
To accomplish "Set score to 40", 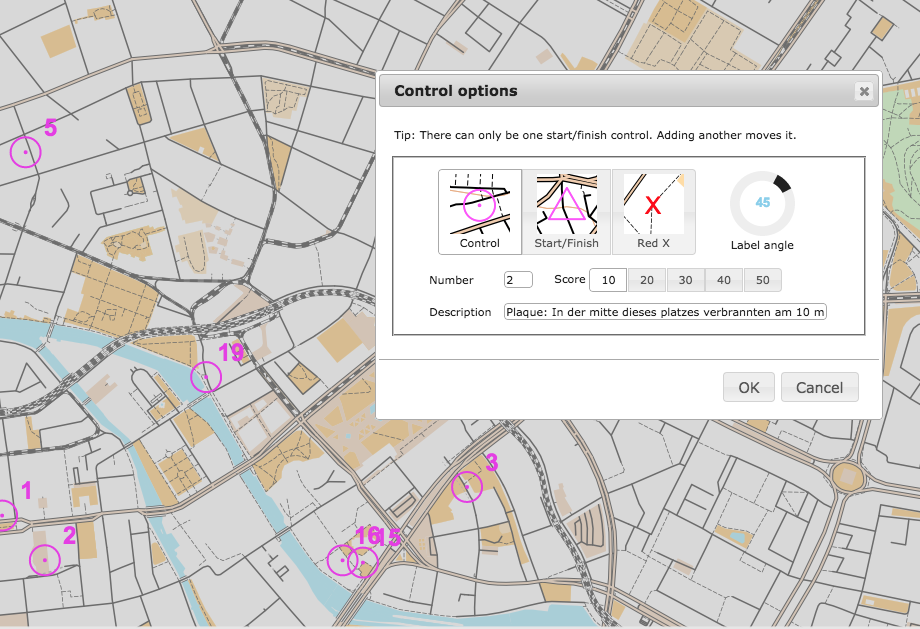I will coord(724,280).
